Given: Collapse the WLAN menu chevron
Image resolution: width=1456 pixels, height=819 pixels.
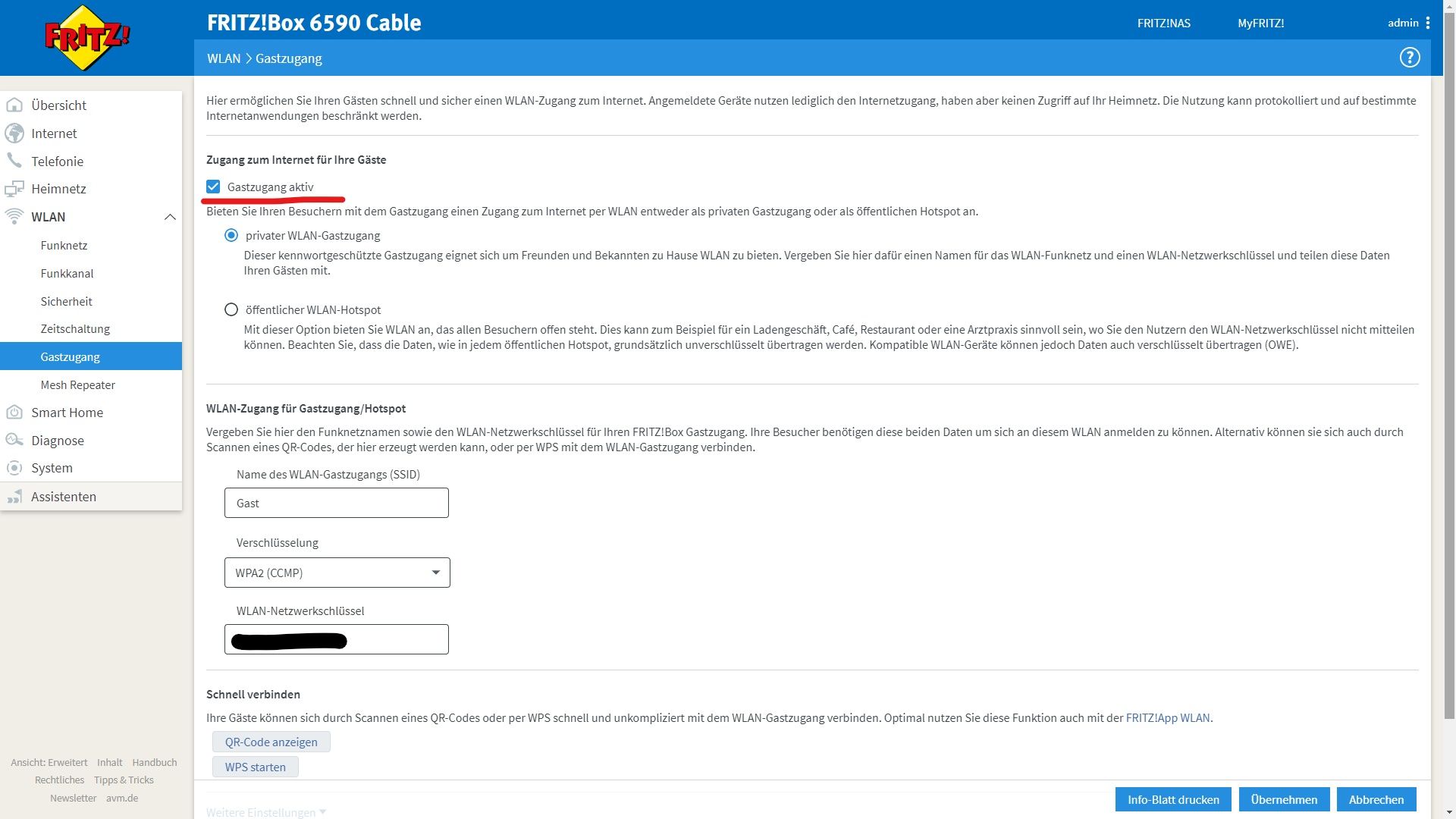Looking at the screenshot, I should [170, 217].
